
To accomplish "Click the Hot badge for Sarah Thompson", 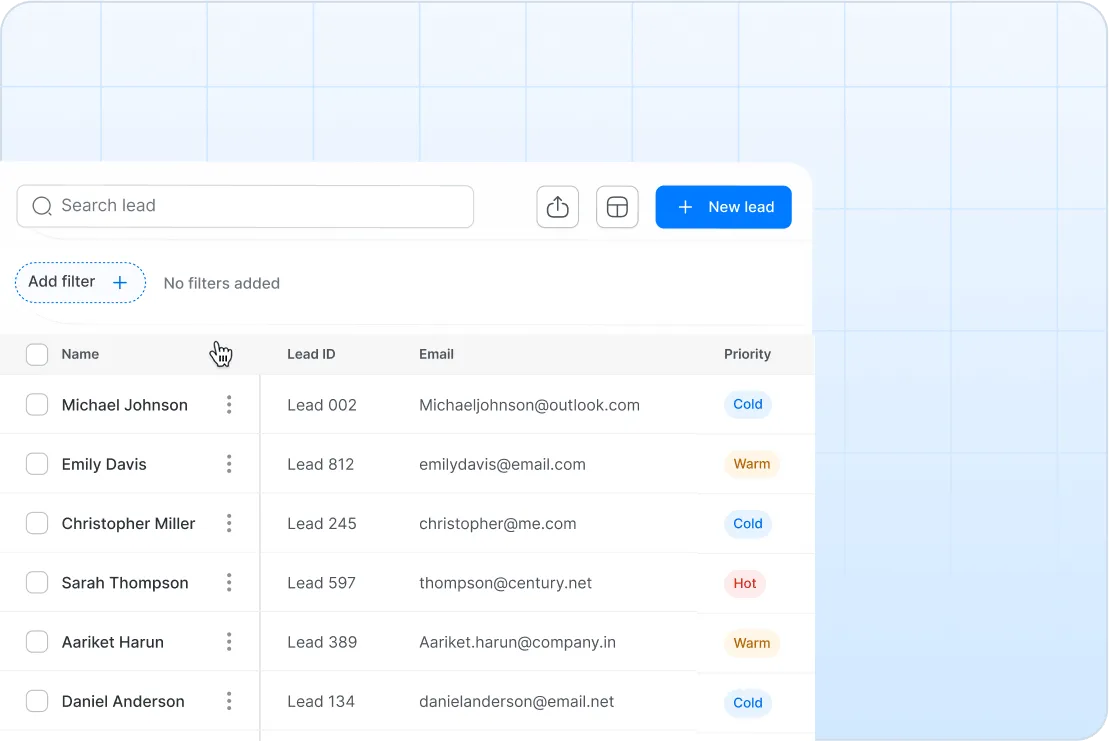I will tap(745, 583).
